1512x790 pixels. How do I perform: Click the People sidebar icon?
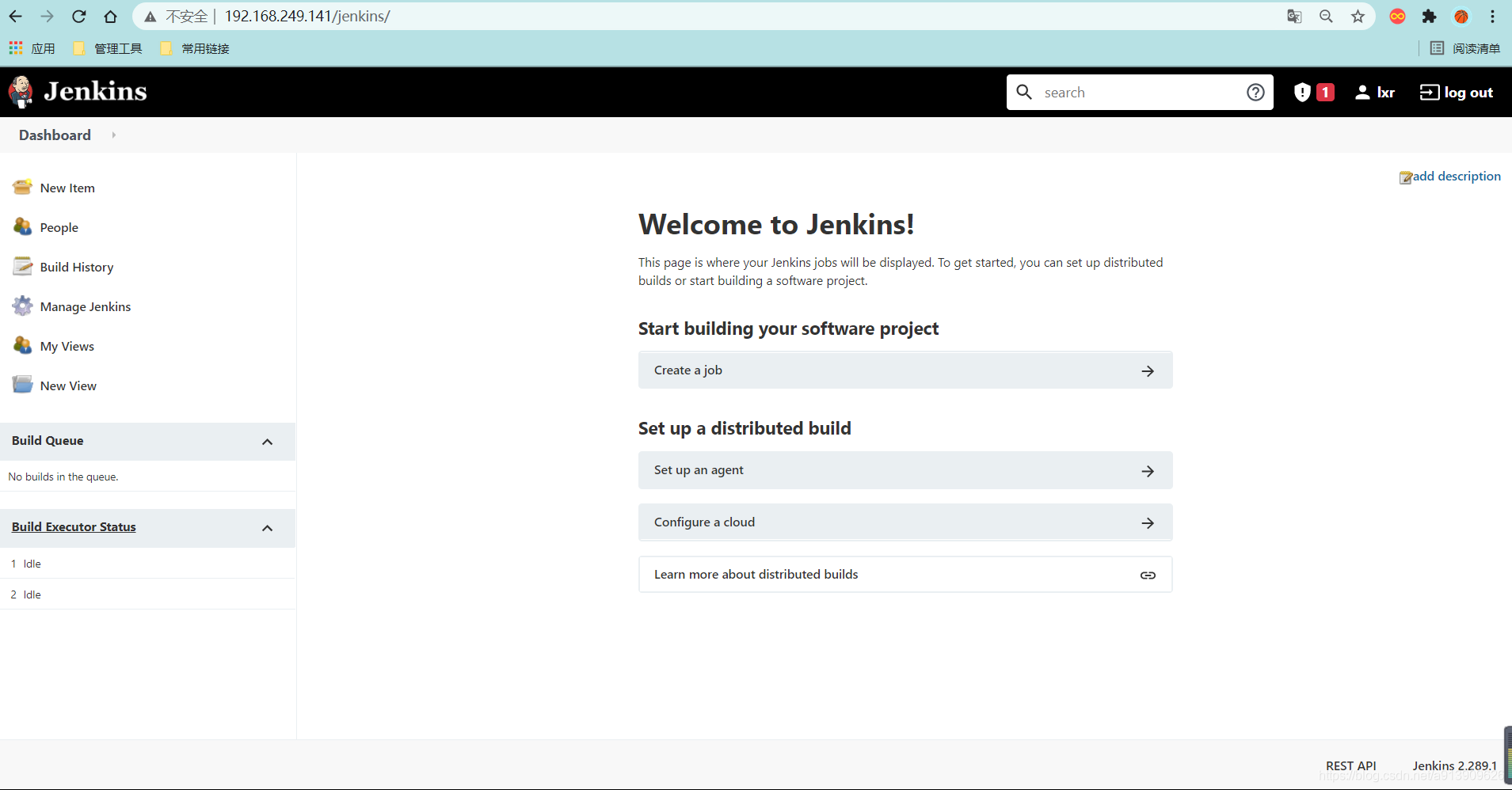click(x=22, y=227)
